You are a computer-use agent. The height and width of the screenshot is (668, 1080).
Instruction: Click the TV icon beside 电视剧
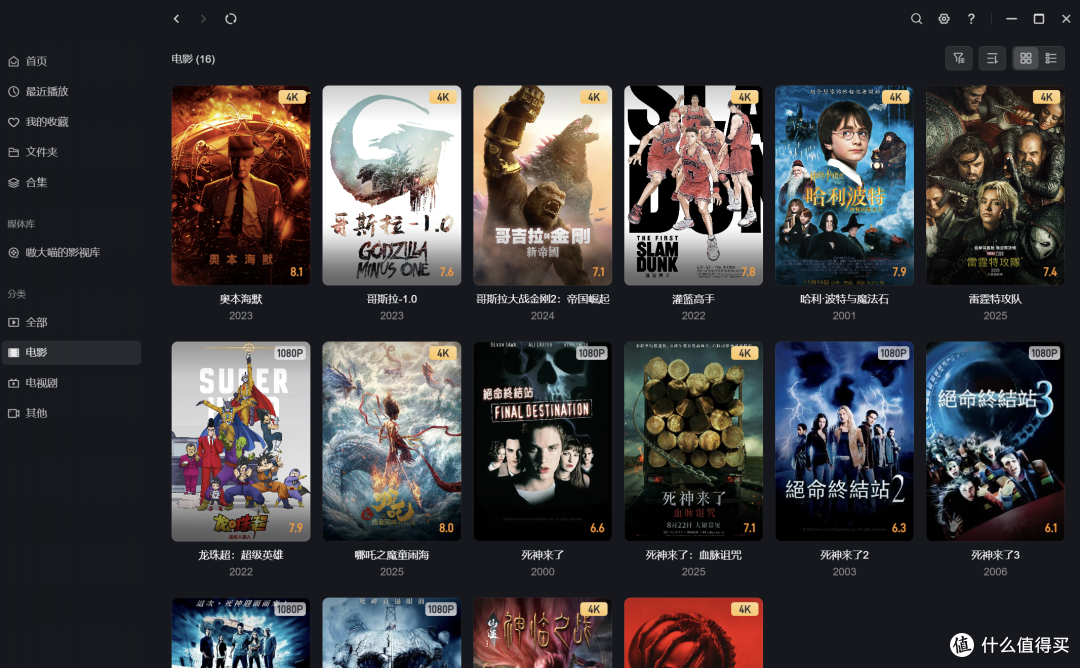(x=14, y=383)
